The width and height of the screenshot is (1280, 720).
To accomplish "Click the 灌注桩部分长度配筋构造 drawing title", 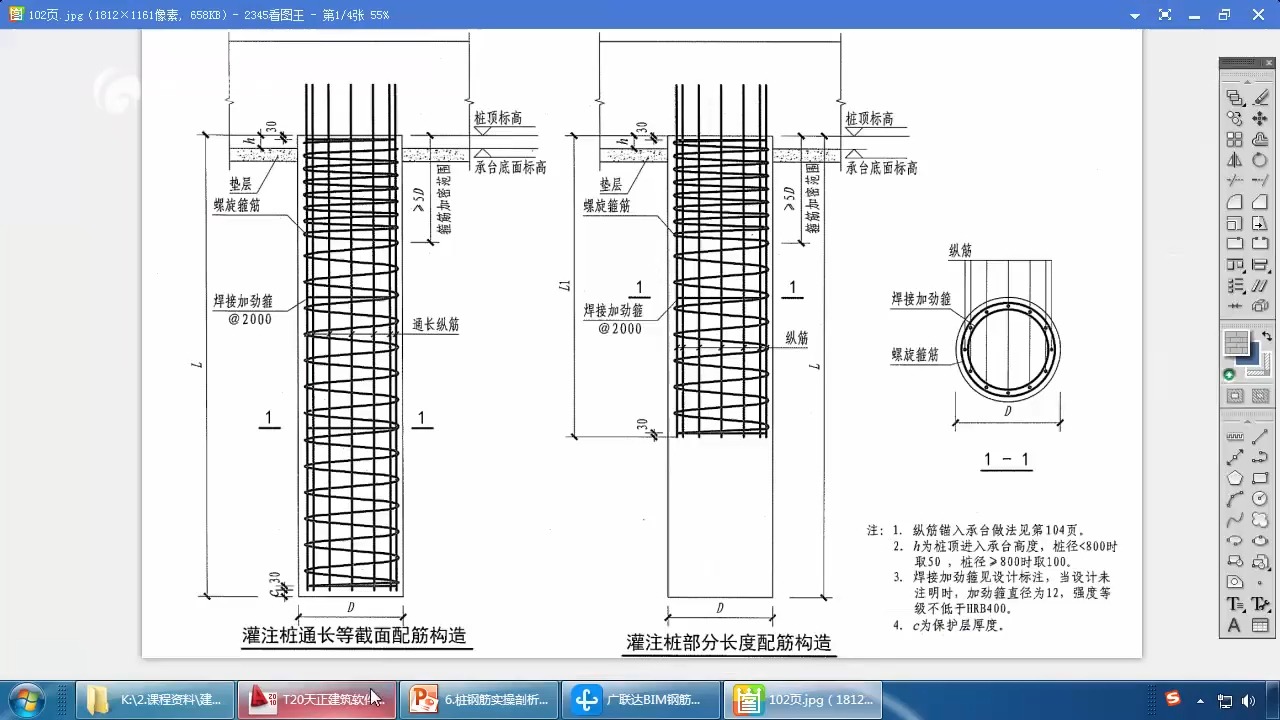I will pos(729,642).
